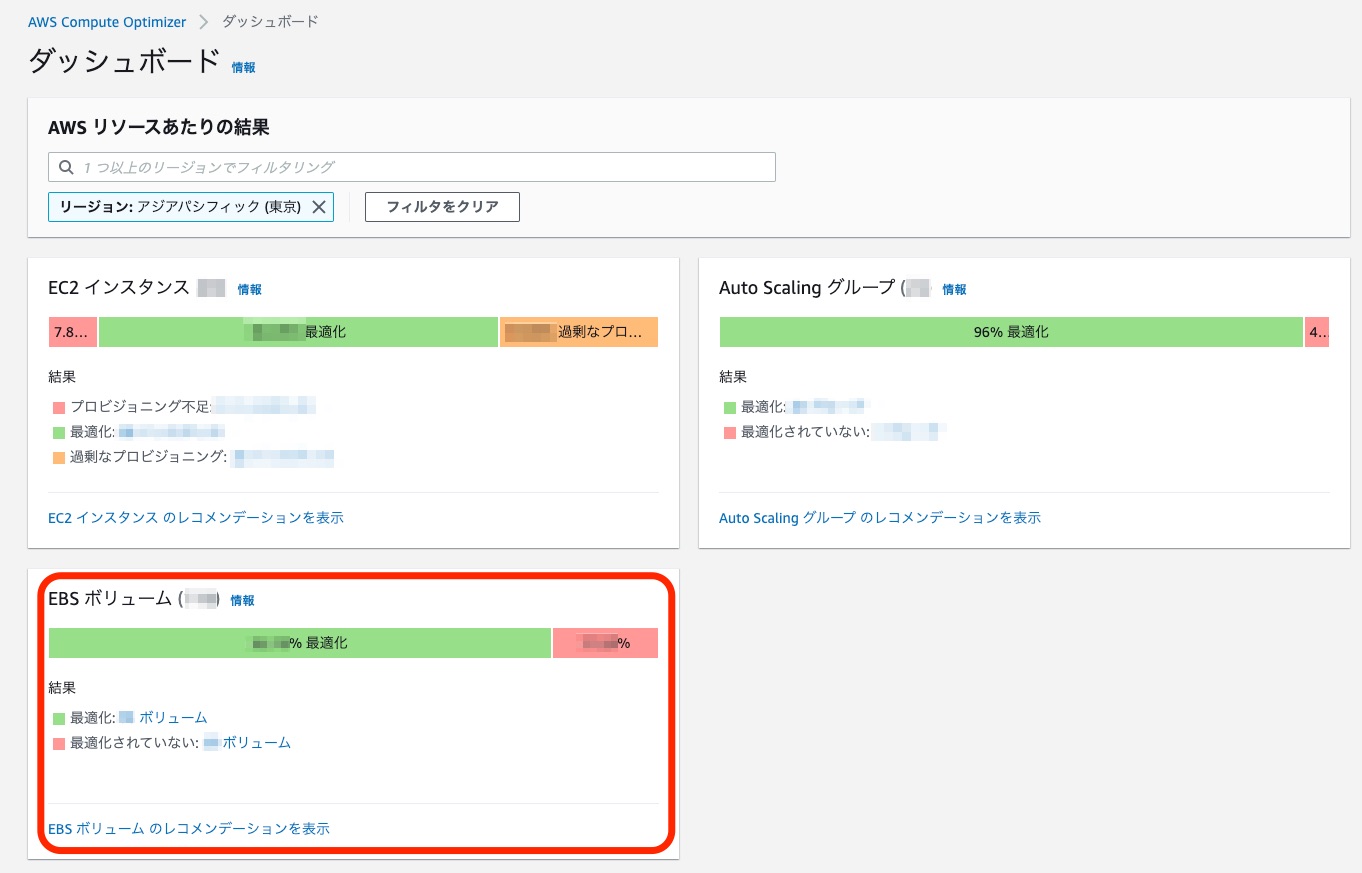Open 情報 link in EC2 インスタンス card

[x=248, y=289]
